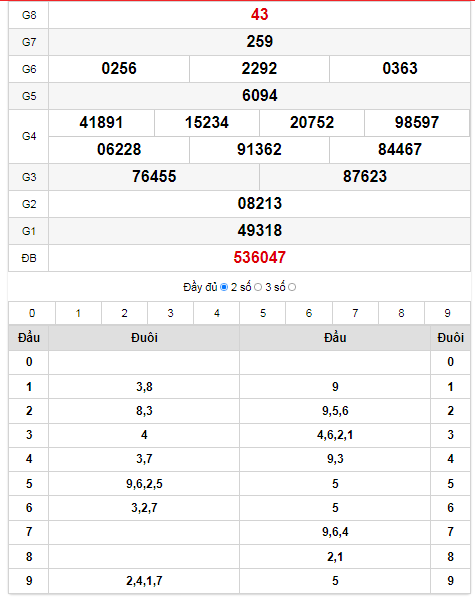Click the G6 number 2292
Image resolution: width=475 pixels, height=597 pixels.
pos(259,69)
